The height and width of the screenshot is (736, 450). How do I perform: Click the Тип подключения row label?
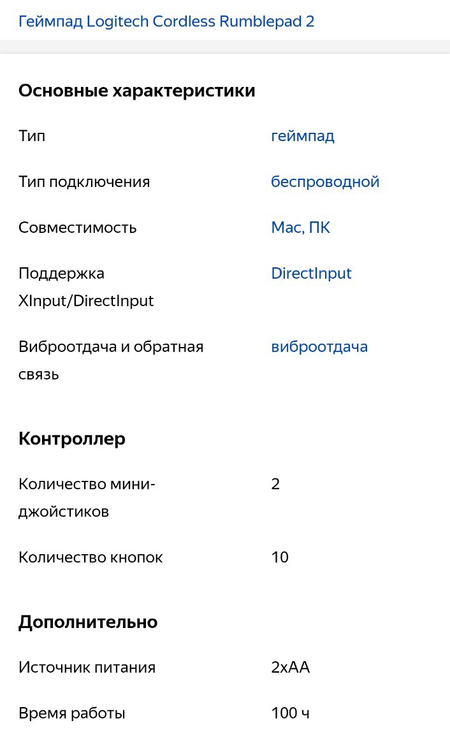[x=84, y=182]
